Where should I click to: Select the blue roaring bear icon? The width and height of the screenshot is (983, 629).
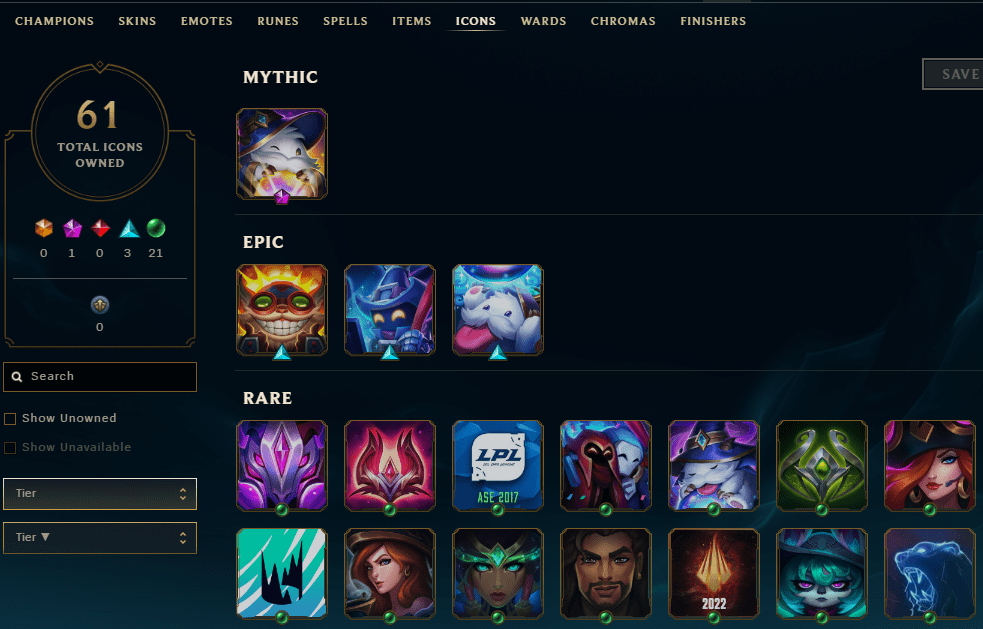point(929,573)
